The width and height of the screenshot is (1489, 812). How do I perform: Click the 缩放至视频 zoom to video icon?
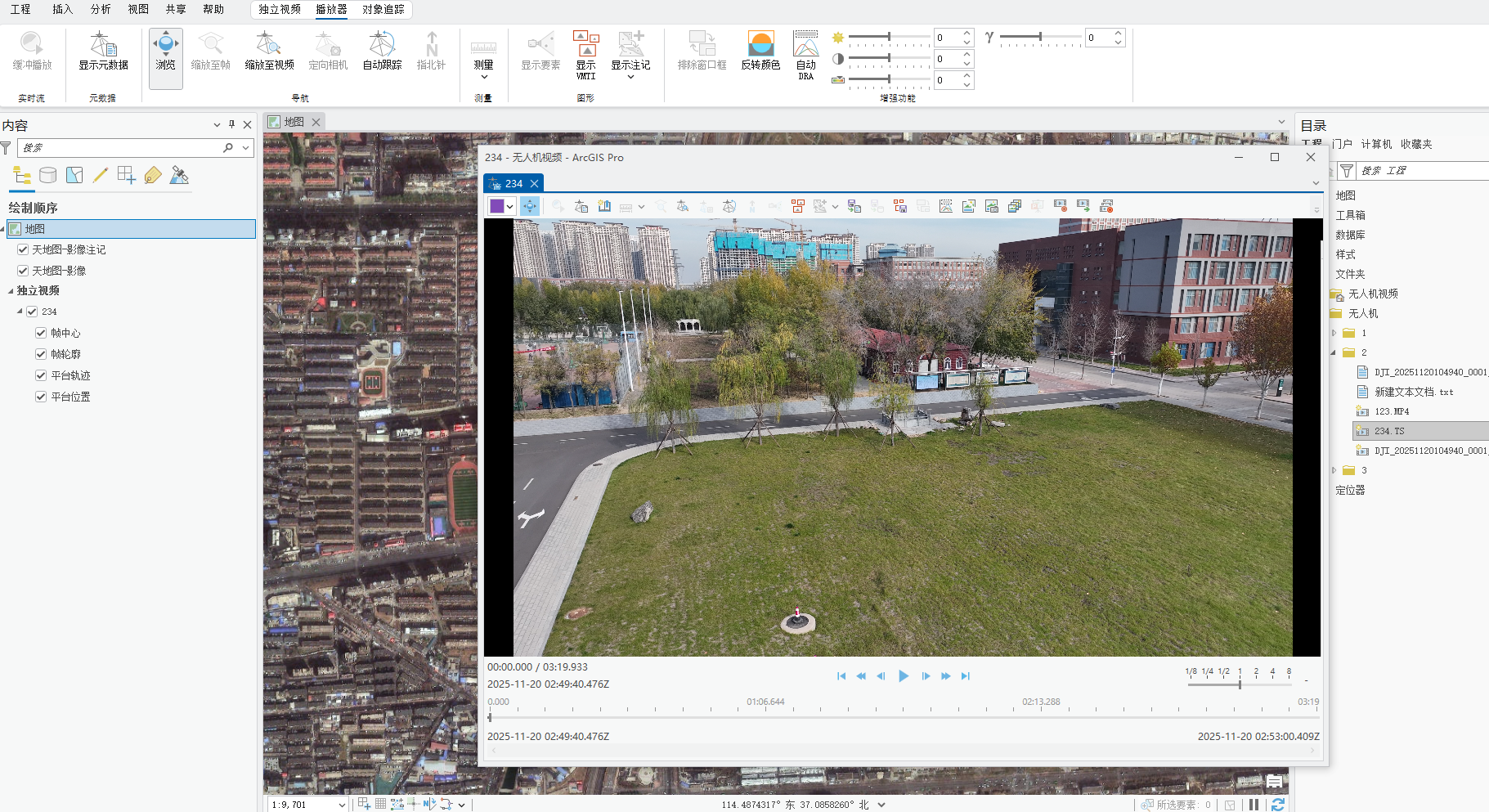pyautogui.click(x=269, y=51)
